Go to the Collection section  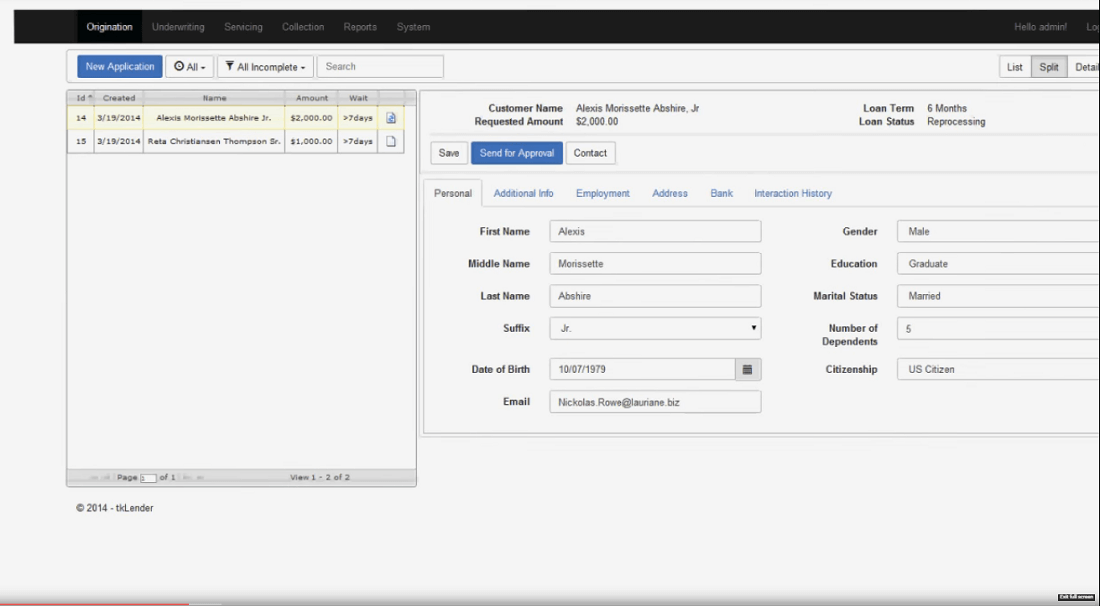(x=302, y=27)
